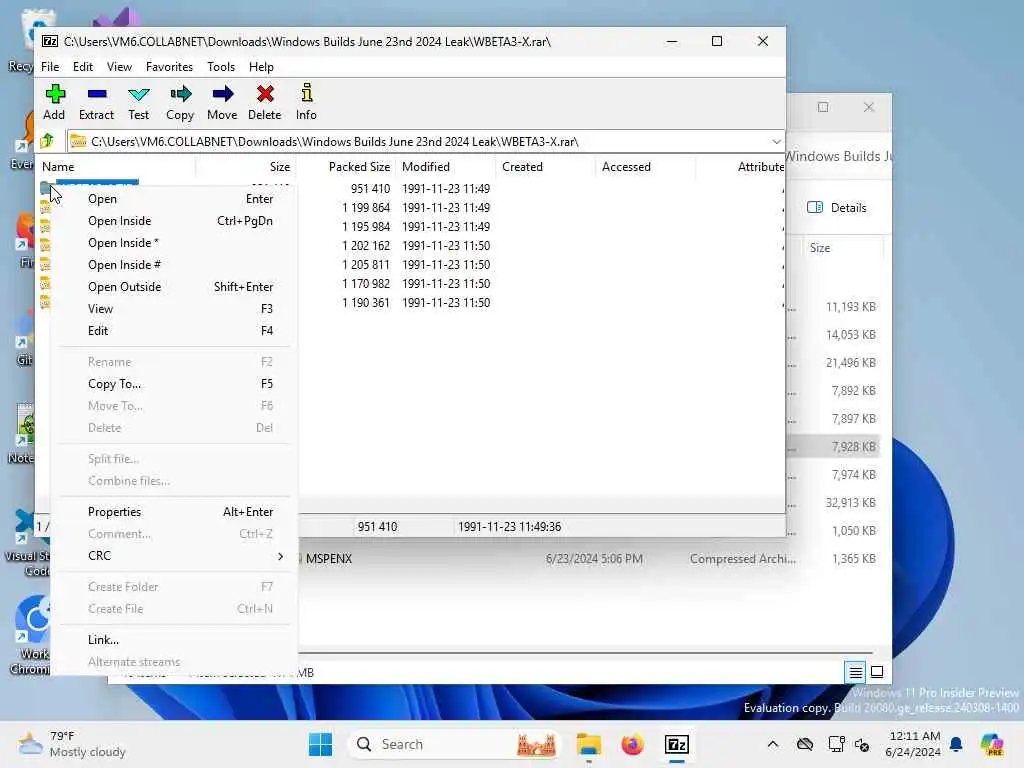
Task: Open Firefox from taskbar
Action: pyautogui.click(x=632, y=744)
